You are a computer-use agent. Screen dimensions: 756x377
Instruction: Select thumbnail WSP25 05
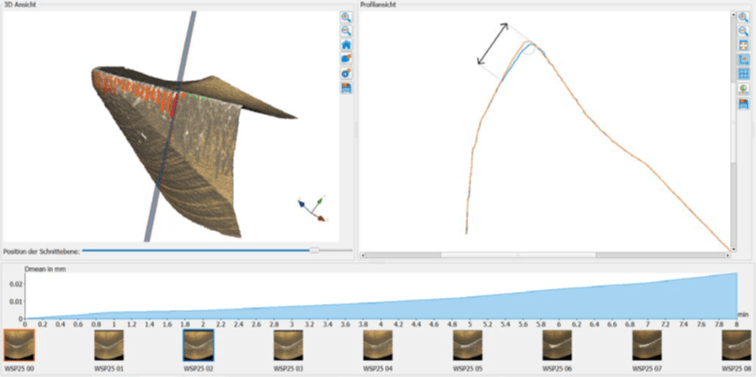tap(467, 345)
